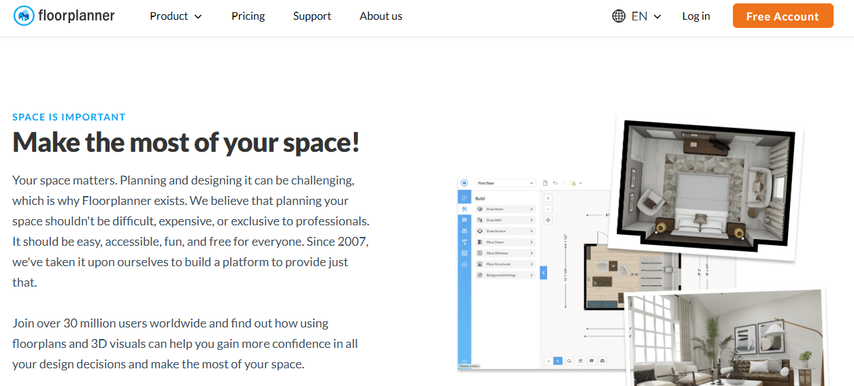Select the briefcase icon in blue sidebar

point(465,264)
